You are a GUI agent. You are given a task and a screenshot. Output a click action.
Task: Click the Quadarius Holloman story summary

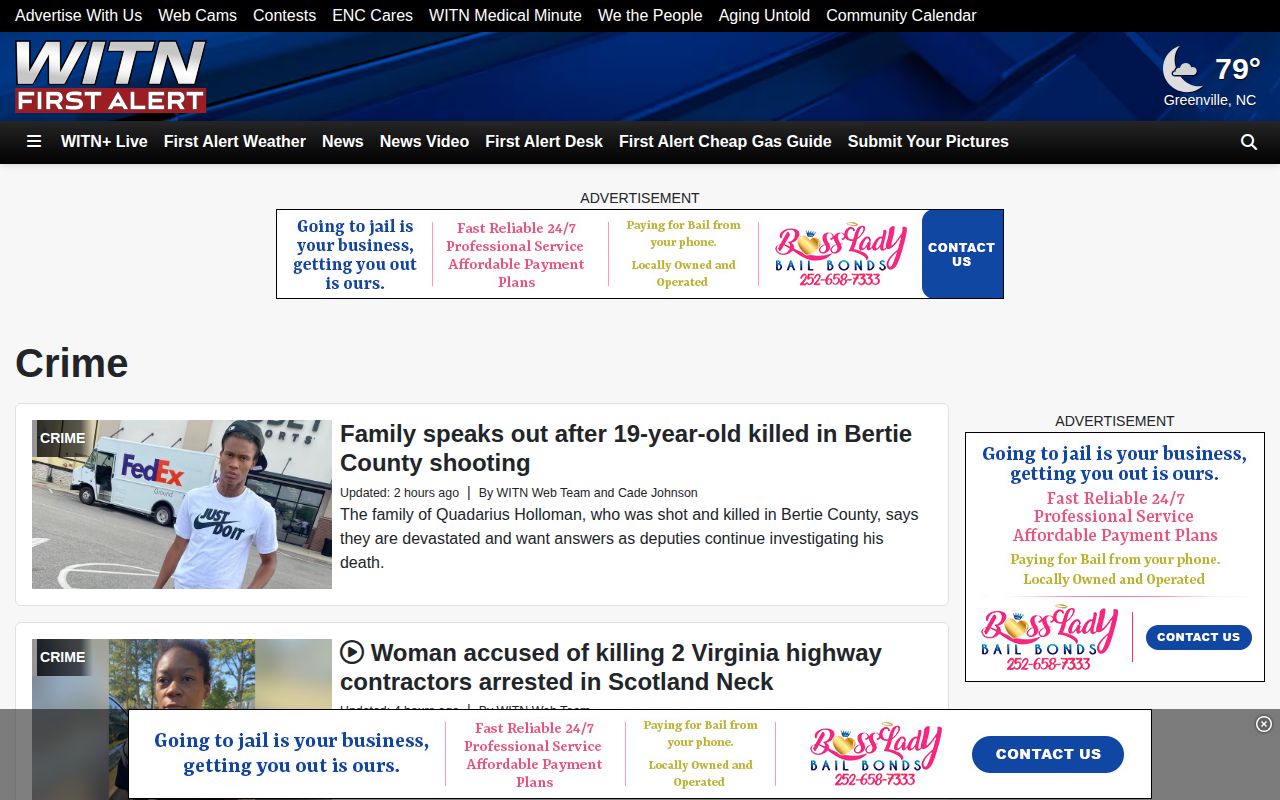click(x=629, y=538)
